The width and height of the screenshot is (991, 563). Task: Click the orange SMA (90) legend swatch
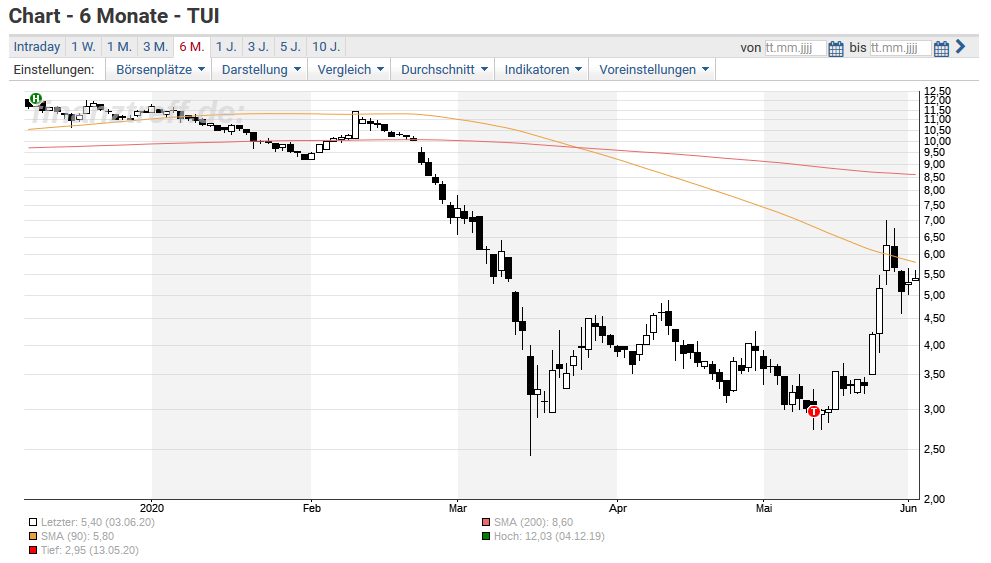pos(33,536)
